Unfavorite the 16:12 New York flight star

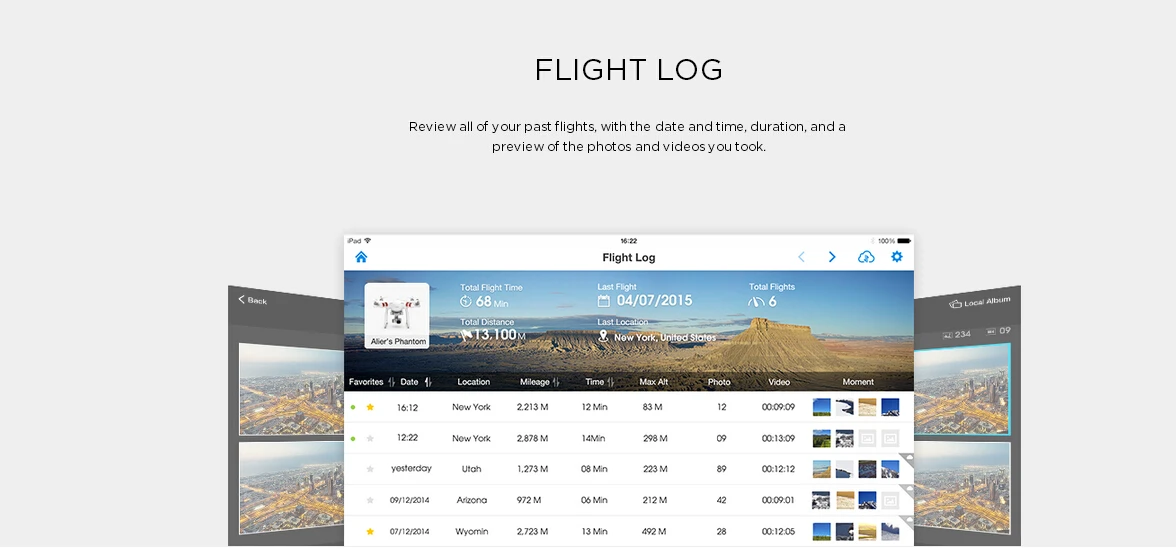370,407
